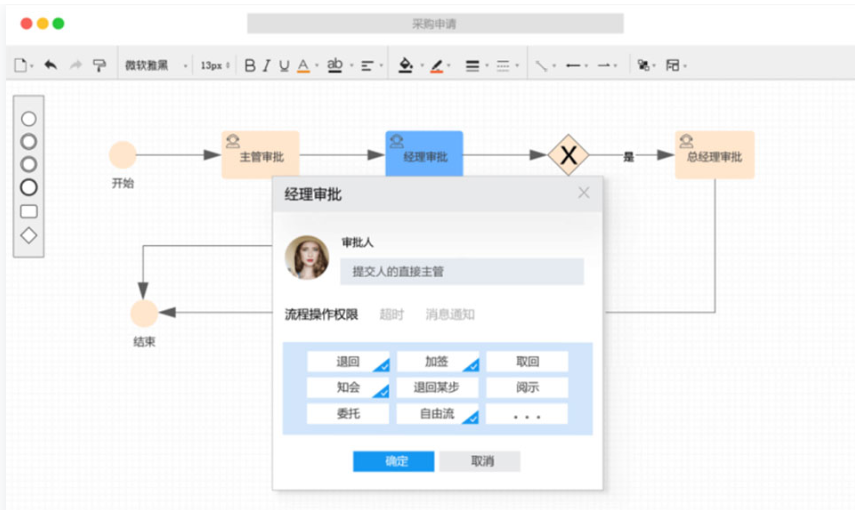This screenshot has width=855, height=510.
Task: Enable the 委托 permission option
Action: 347,414
